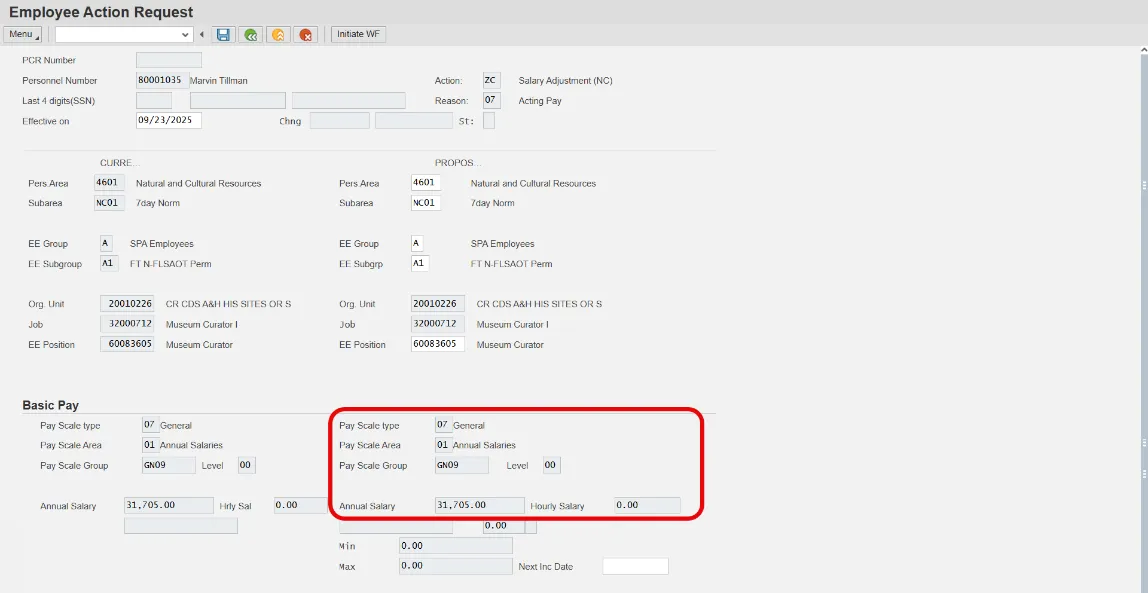1148x593 pixels.
Task: Click the proposed Subarea NC01 field
Action: click(425, 203)
